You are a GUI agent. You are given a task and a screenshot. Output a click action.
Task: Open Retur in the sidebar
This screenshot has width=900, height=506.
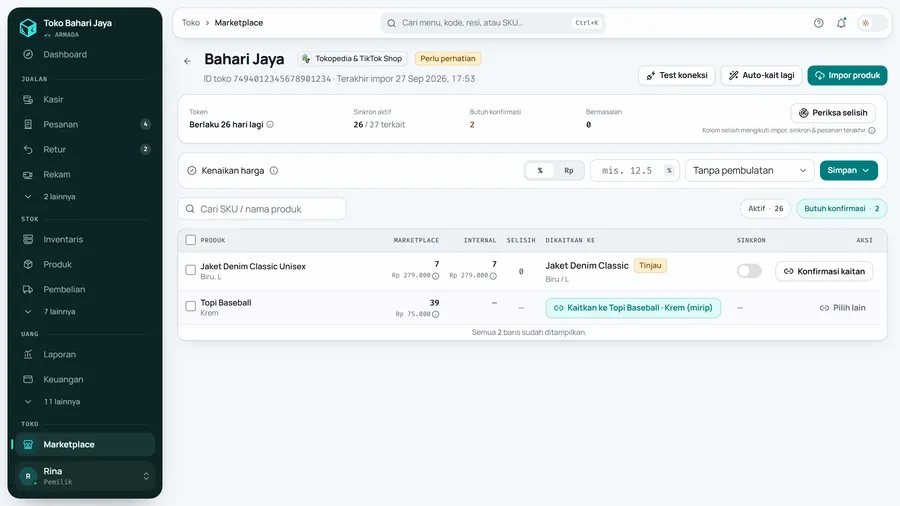[84, 149]
